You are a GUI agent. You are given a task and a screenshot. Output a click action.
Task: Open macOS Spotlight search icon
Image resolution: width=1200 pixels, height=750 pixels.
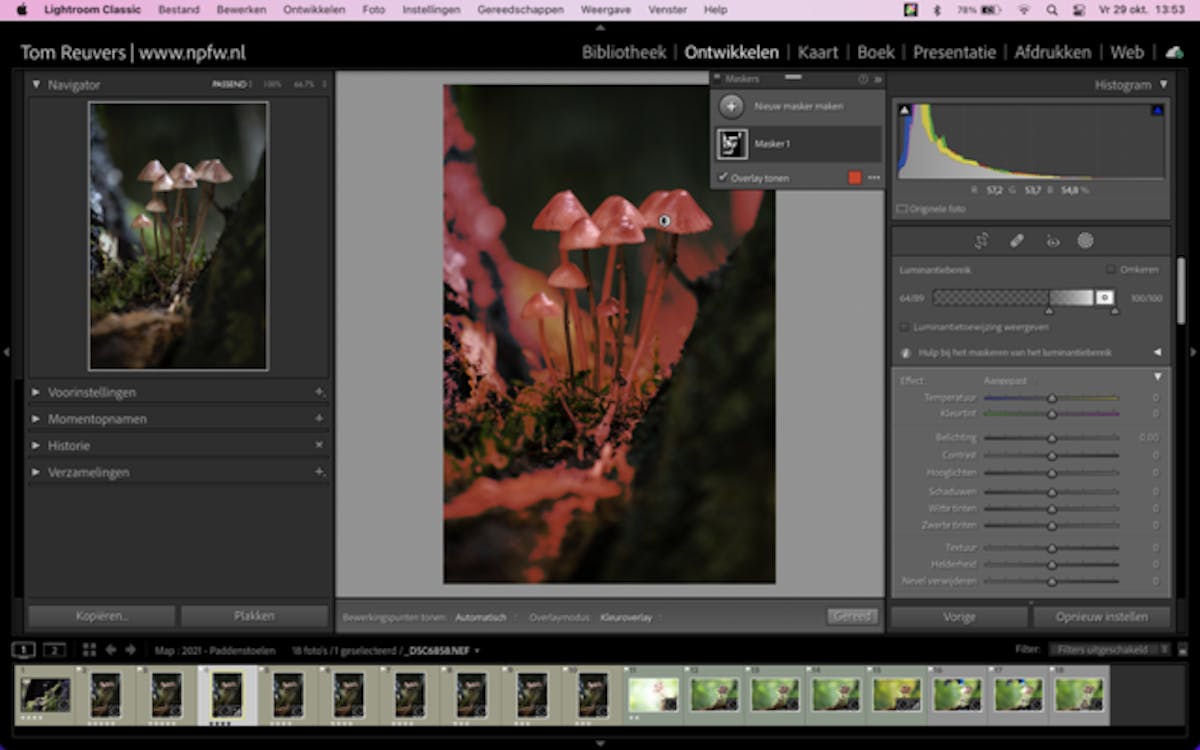(1051, 9)
